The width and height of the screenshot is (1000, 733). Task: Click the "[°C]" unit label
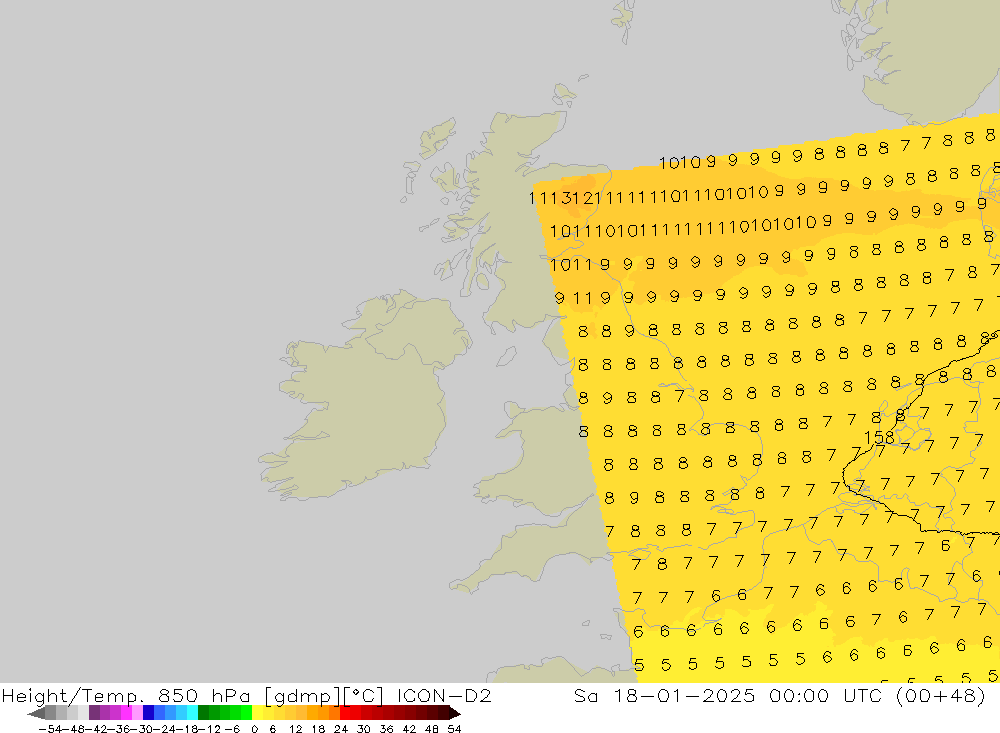(x=363, y=696)
